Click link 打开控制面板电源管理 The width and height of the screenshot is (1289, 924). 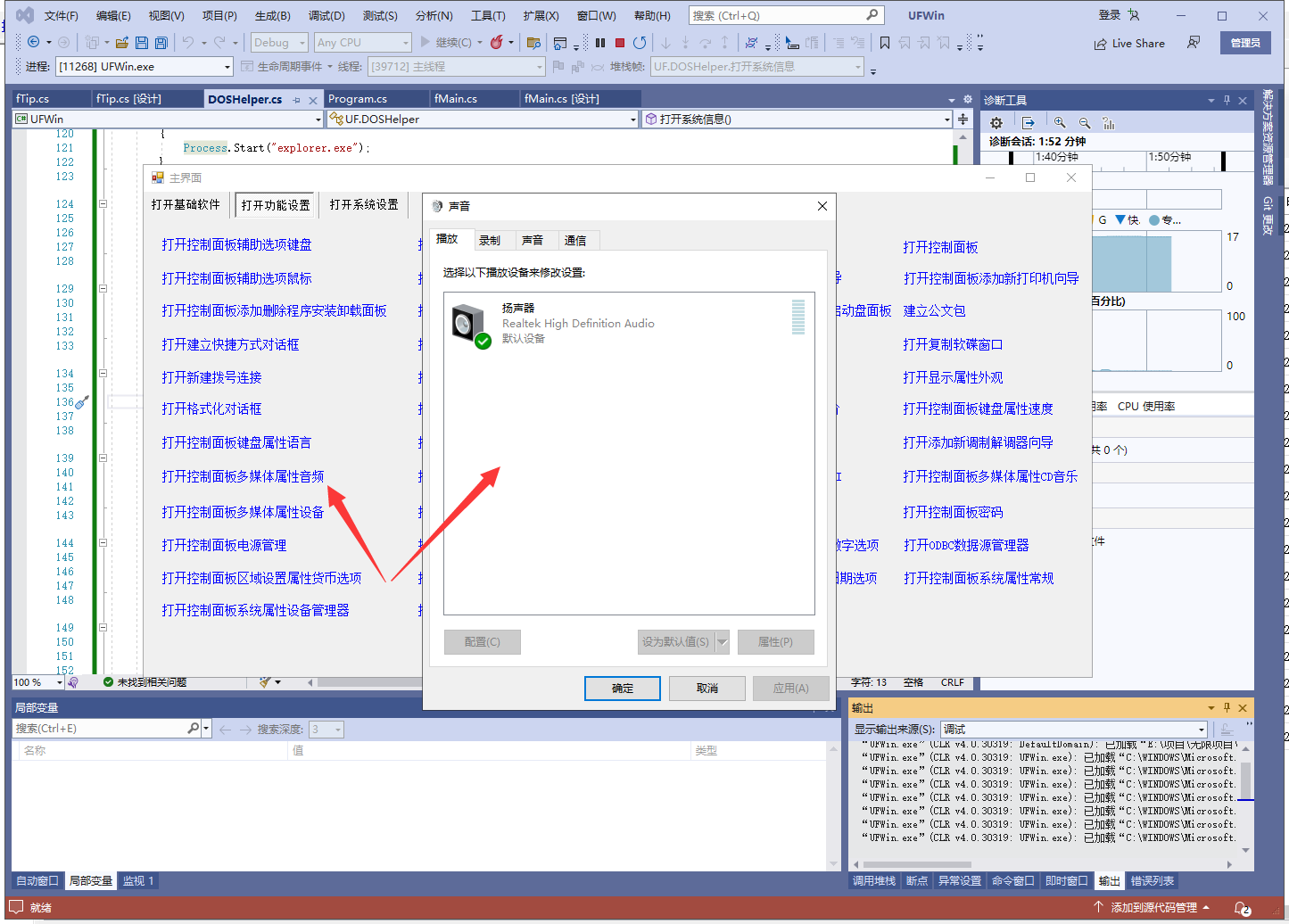coord(224,546)
